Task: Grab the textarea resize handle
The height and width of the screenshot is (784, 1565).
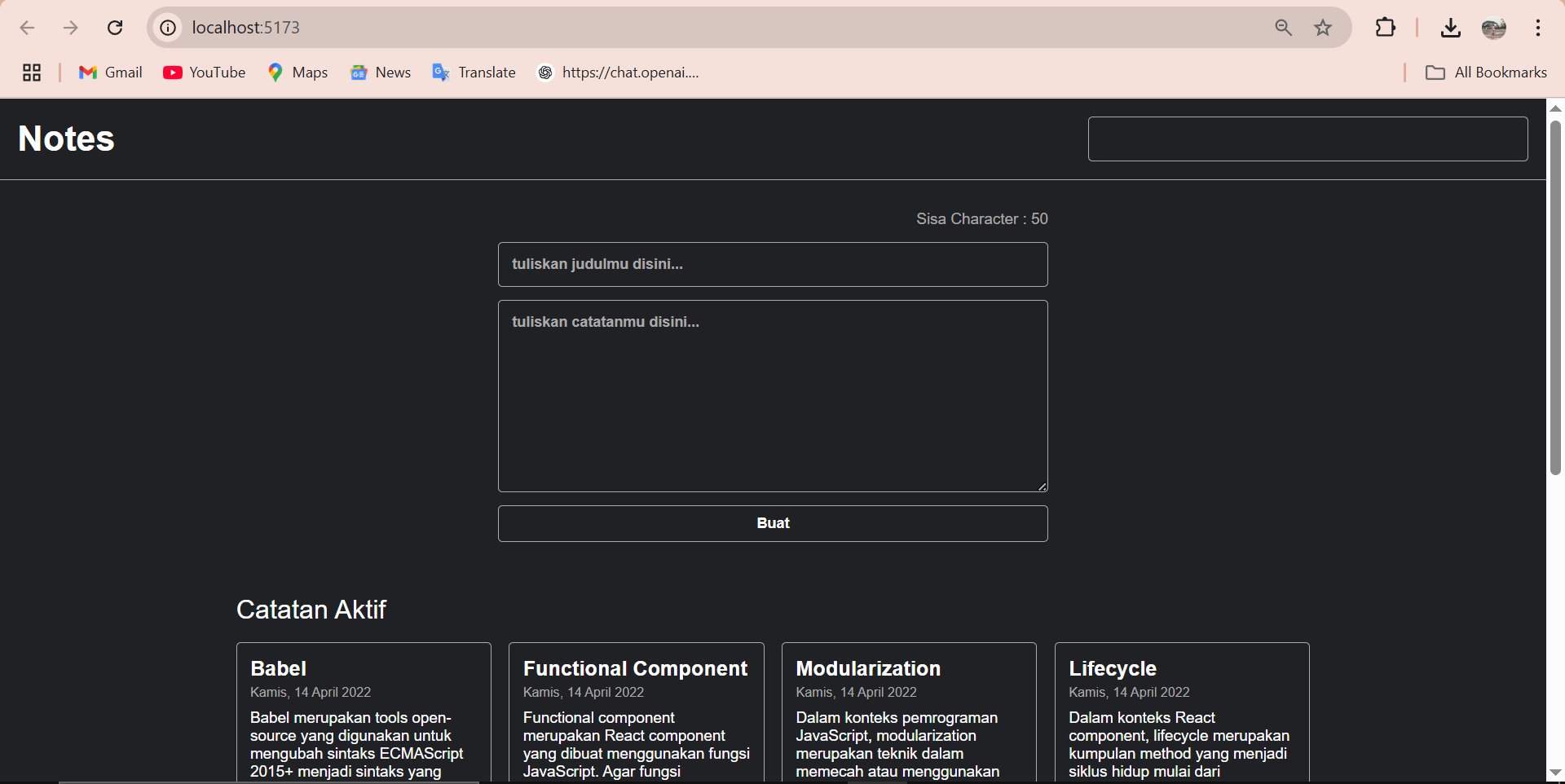Action: [x=1042, y=487]
